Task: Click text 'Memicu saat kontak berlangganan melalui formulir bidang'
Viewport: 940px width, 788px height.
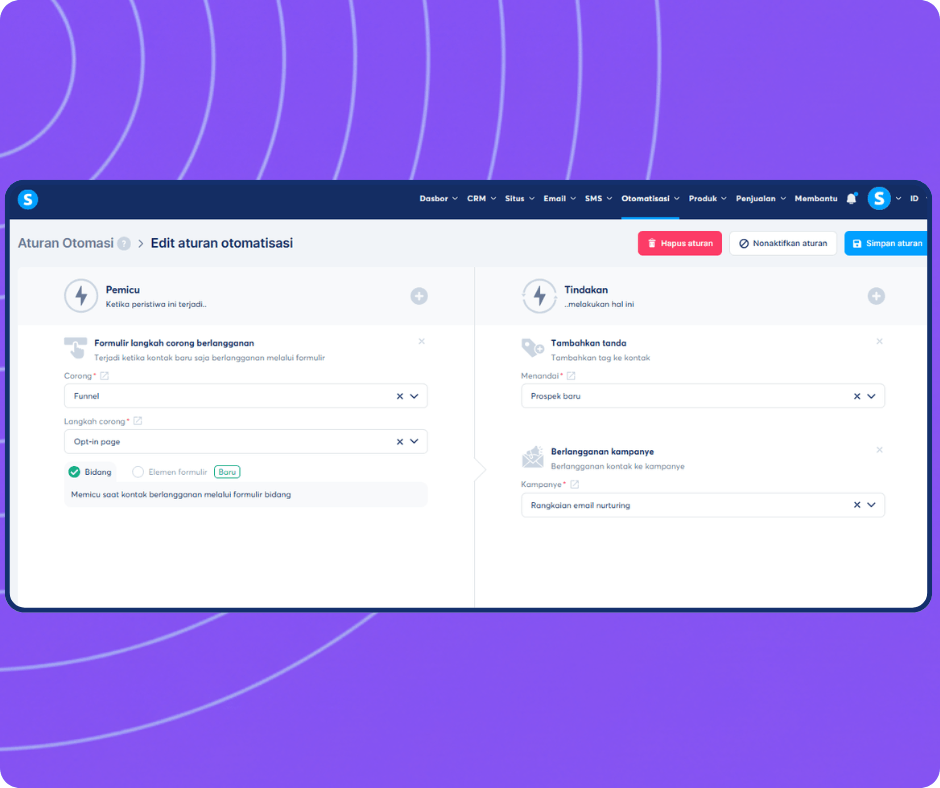Action: (x=181, y=495)
